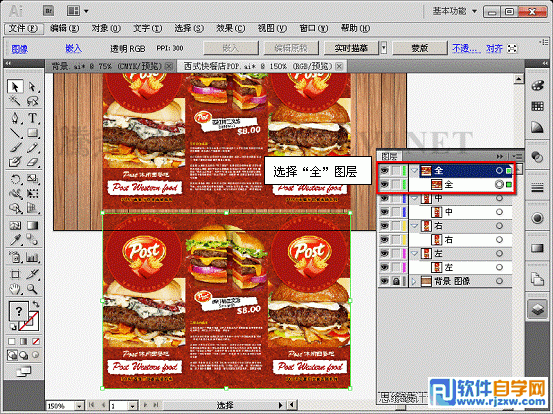
Task: Click the 实时描摹 button
Action: pos(351,48)
